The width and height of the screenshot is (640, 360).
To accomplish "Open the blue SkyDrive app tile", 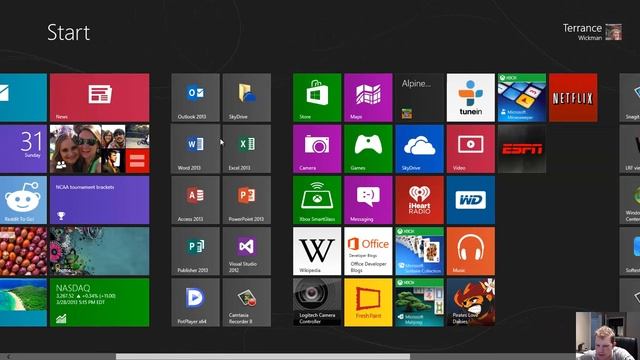I will tap(420, 149).
